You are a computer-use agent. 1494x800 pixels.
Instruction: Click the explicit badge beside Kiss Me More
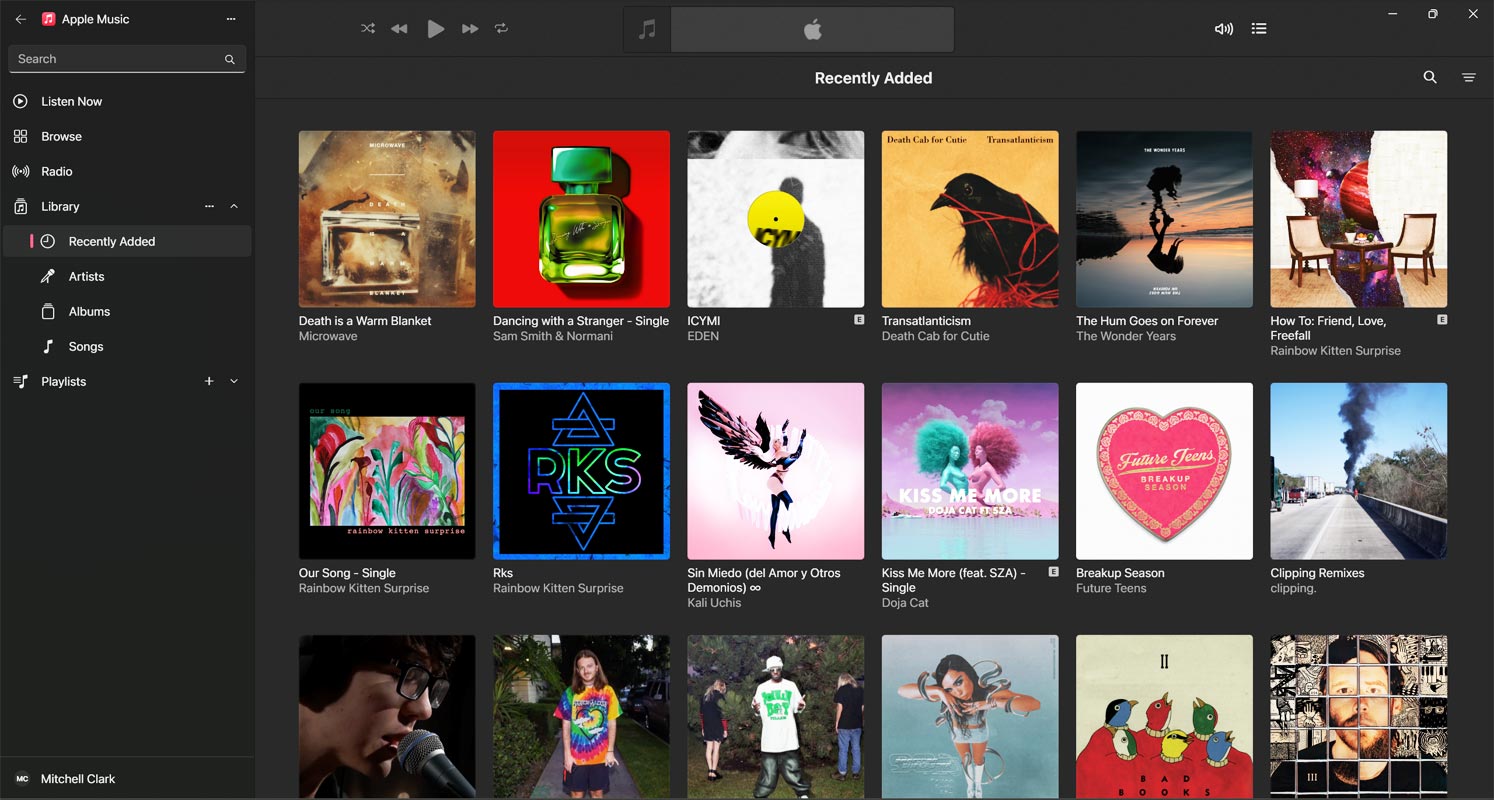[1053, 572]
